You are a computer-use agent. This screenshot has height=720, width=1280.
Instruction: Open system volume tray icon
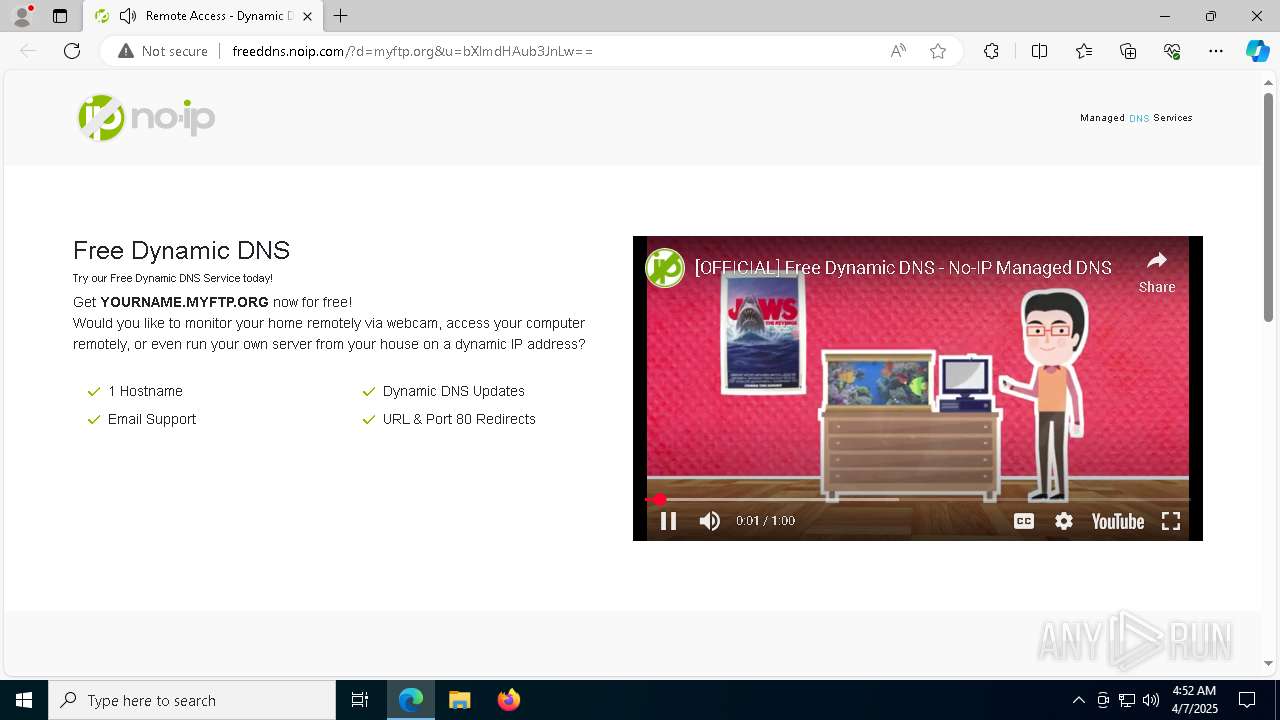[1151, 700]
